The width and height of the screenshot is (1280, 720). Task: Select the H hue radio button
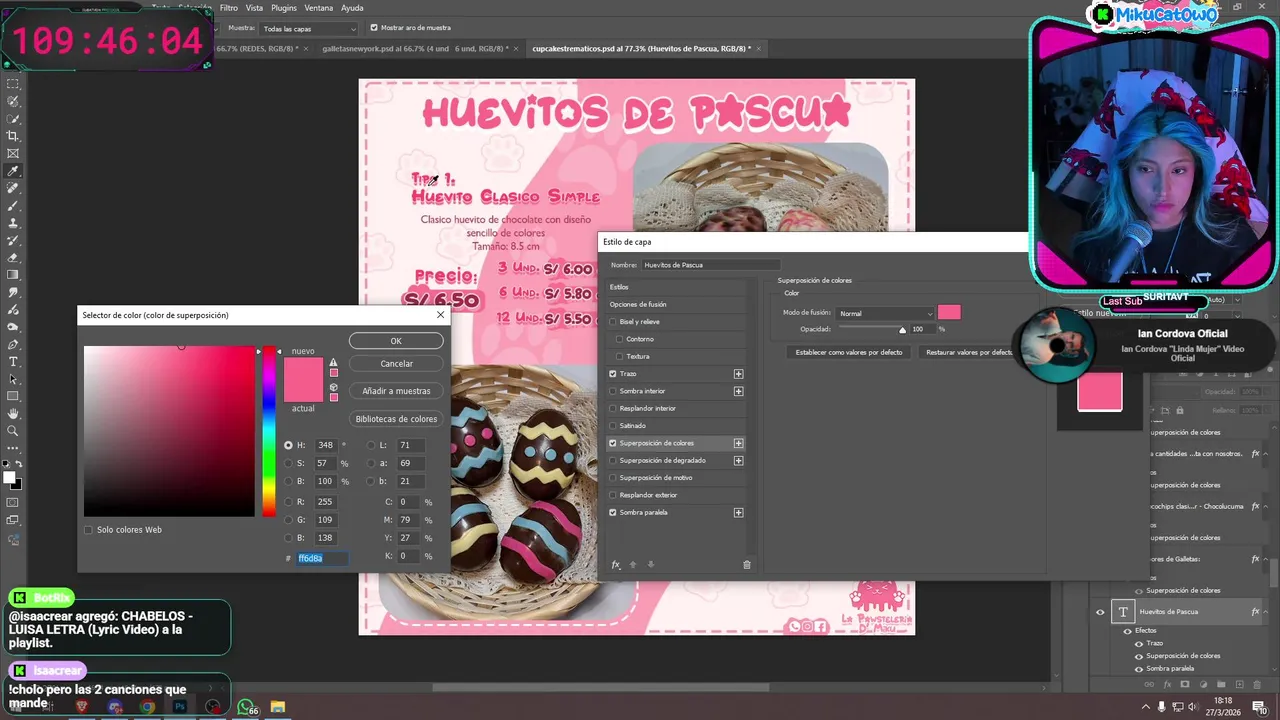point(288,445)
